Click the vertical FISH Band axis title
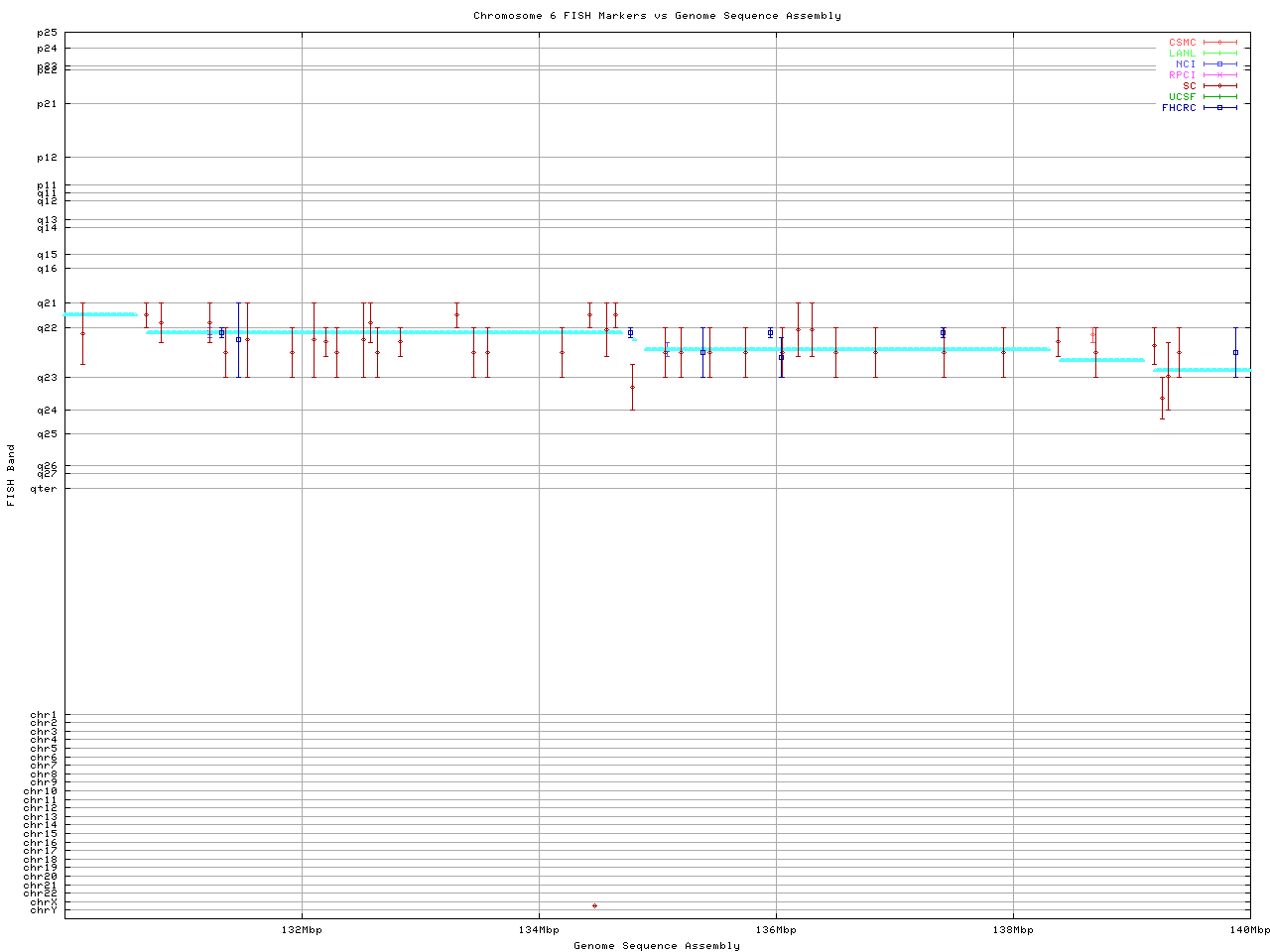 tap(12, 475)
